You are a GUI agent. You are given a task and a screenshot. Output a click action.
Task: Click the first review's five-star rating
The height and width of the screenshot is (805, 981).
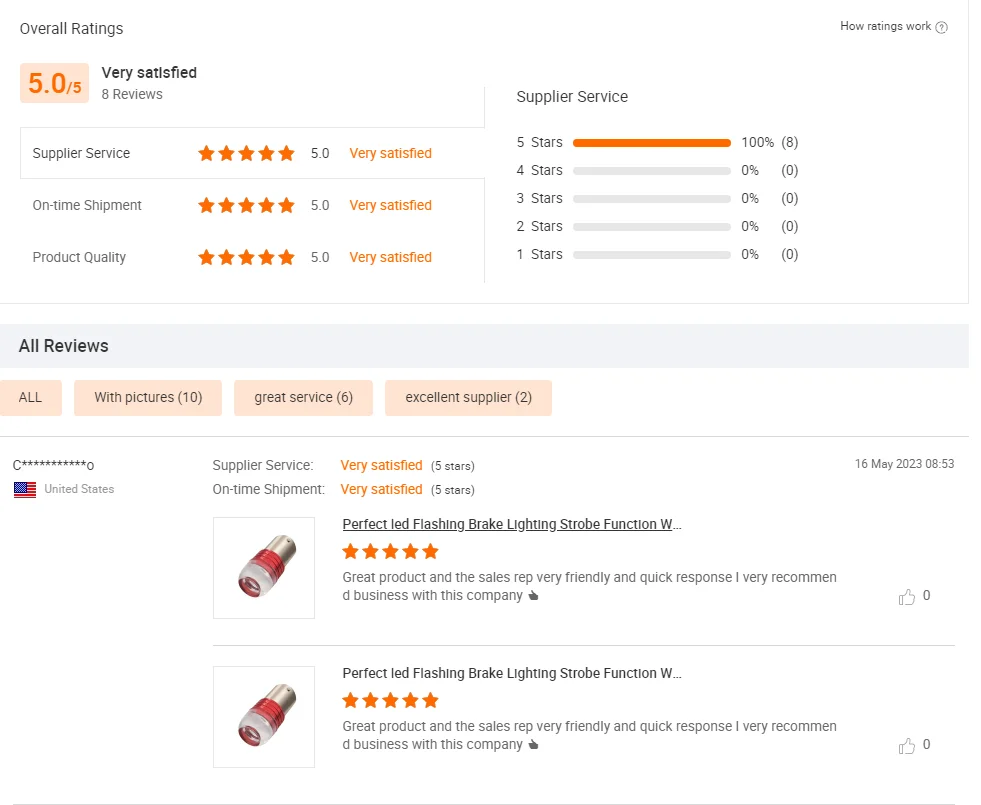pyautogui.click(x=390, y=551)
